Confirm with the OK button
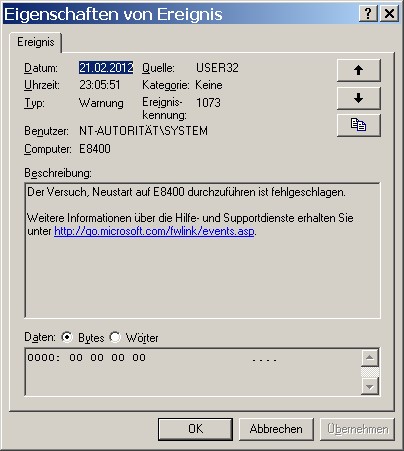This screenshot has height=451, width=404. coord(195,429)
